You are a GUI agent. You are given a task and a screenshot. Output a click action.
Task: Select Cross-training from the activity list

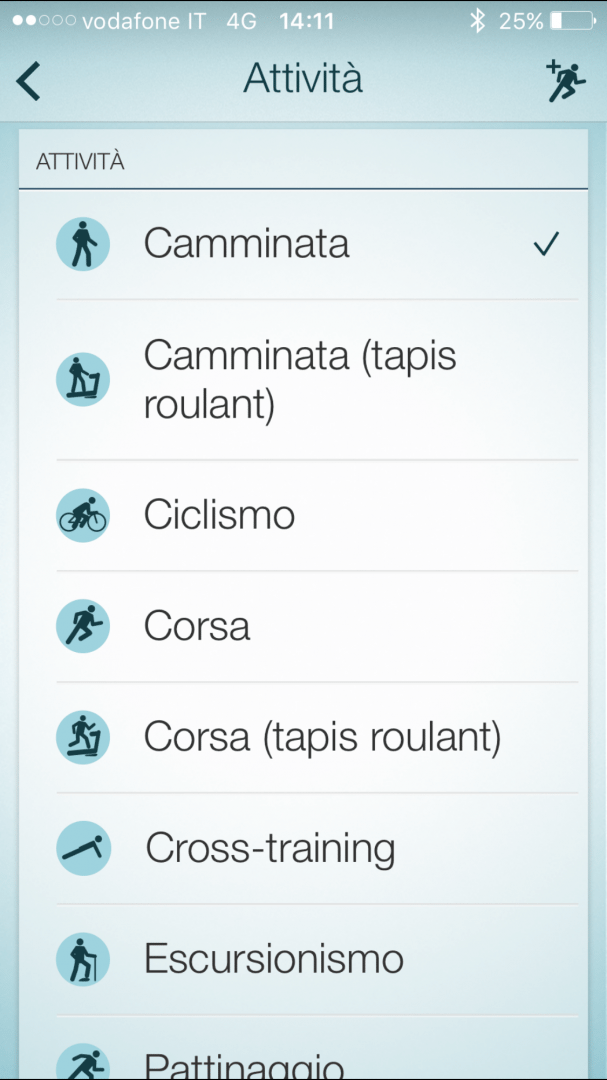pyautogui.click(x=270, y=849)
